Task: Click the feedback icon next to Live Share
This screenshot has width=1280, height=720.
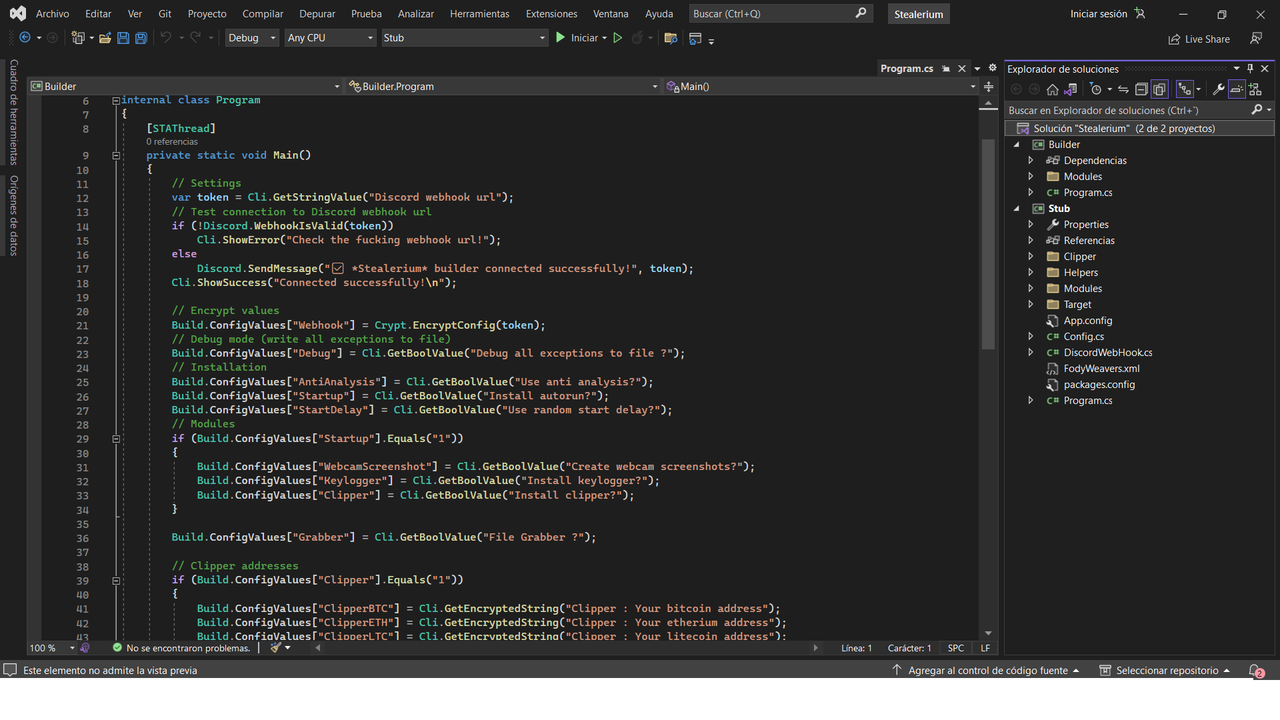Action: 1255,39
